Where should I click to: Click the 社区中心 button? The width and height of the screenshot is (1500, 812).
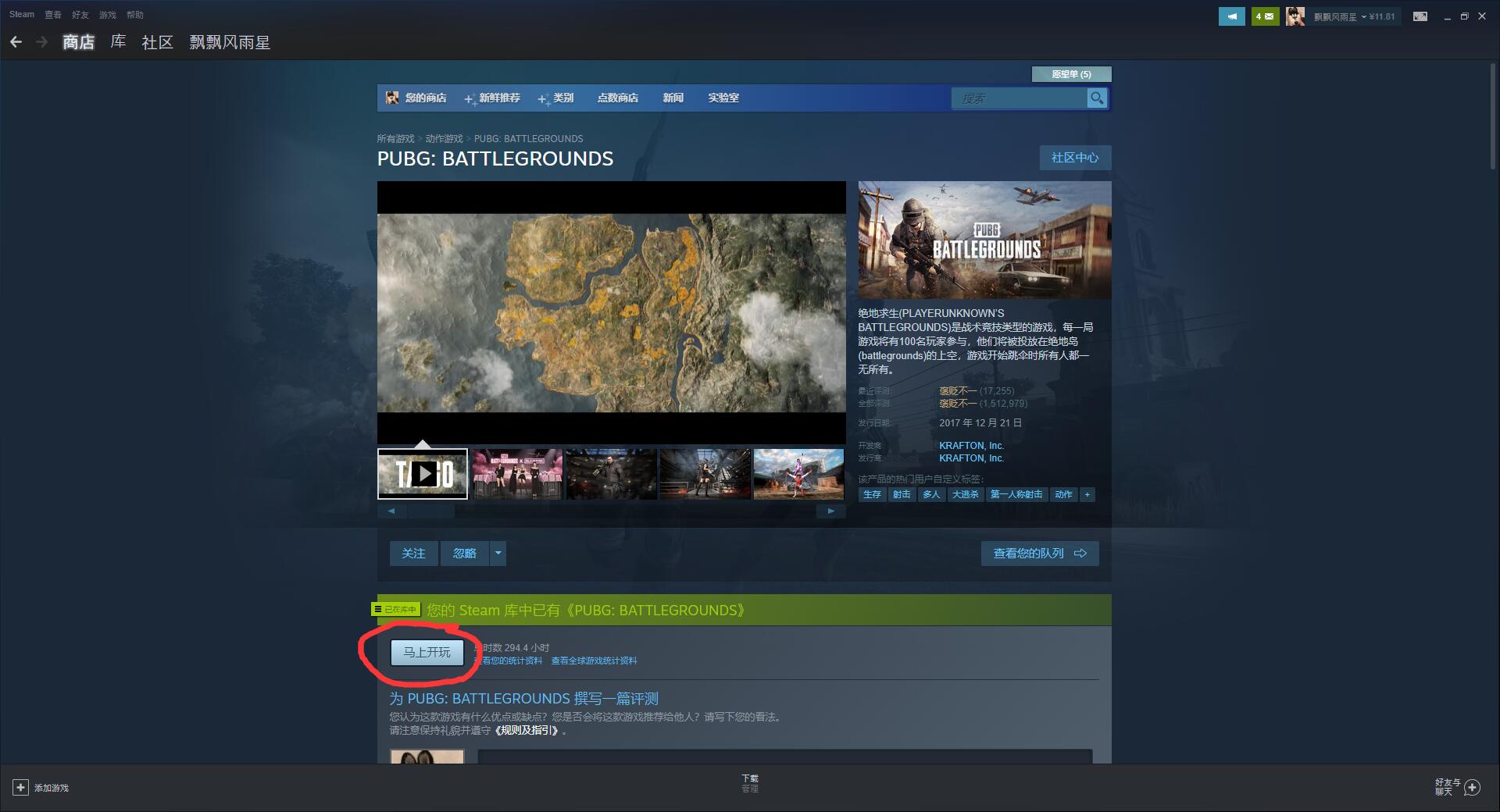(x=1075, y=158)
